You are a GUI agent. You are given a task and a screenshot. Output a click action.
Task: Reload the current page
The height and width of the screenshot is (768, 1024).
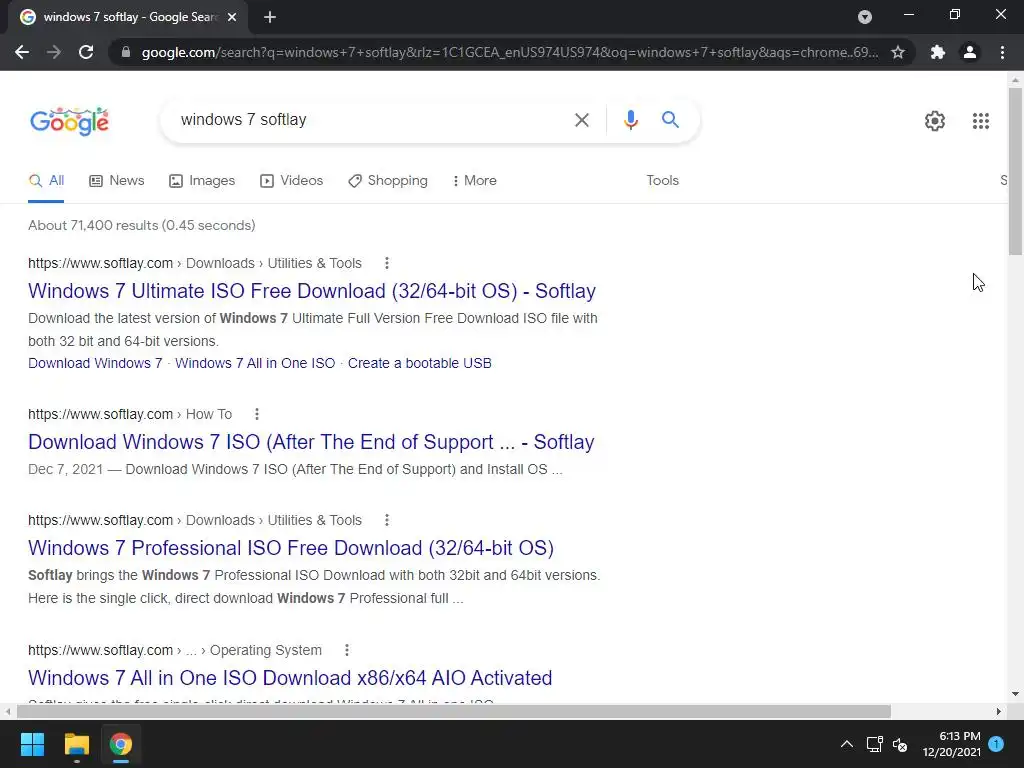coord(86,52)
